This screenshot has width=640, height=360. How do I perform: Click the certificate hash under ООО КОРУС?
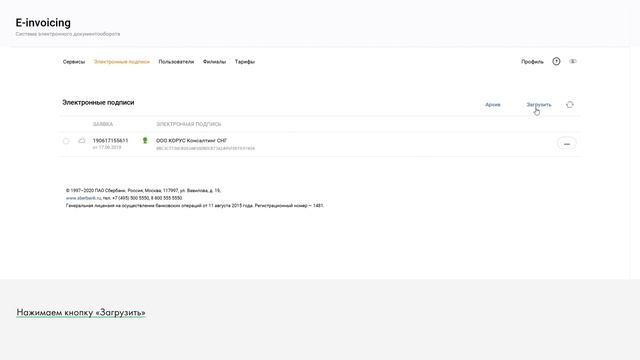[x=205, y=148]
